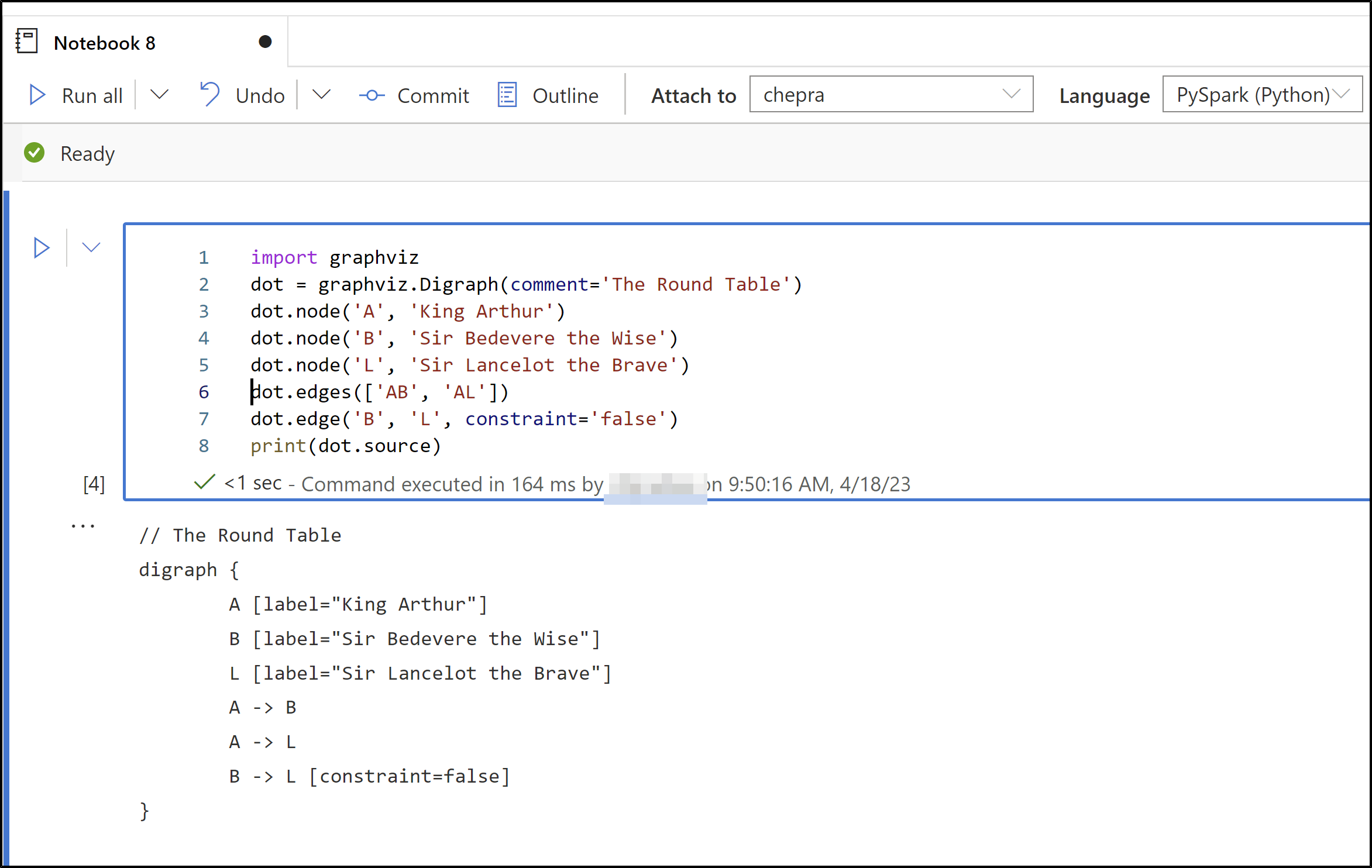1372x868 pixels.
Task: Expand the Run all options chevron
Action: (x=159, y=94)
